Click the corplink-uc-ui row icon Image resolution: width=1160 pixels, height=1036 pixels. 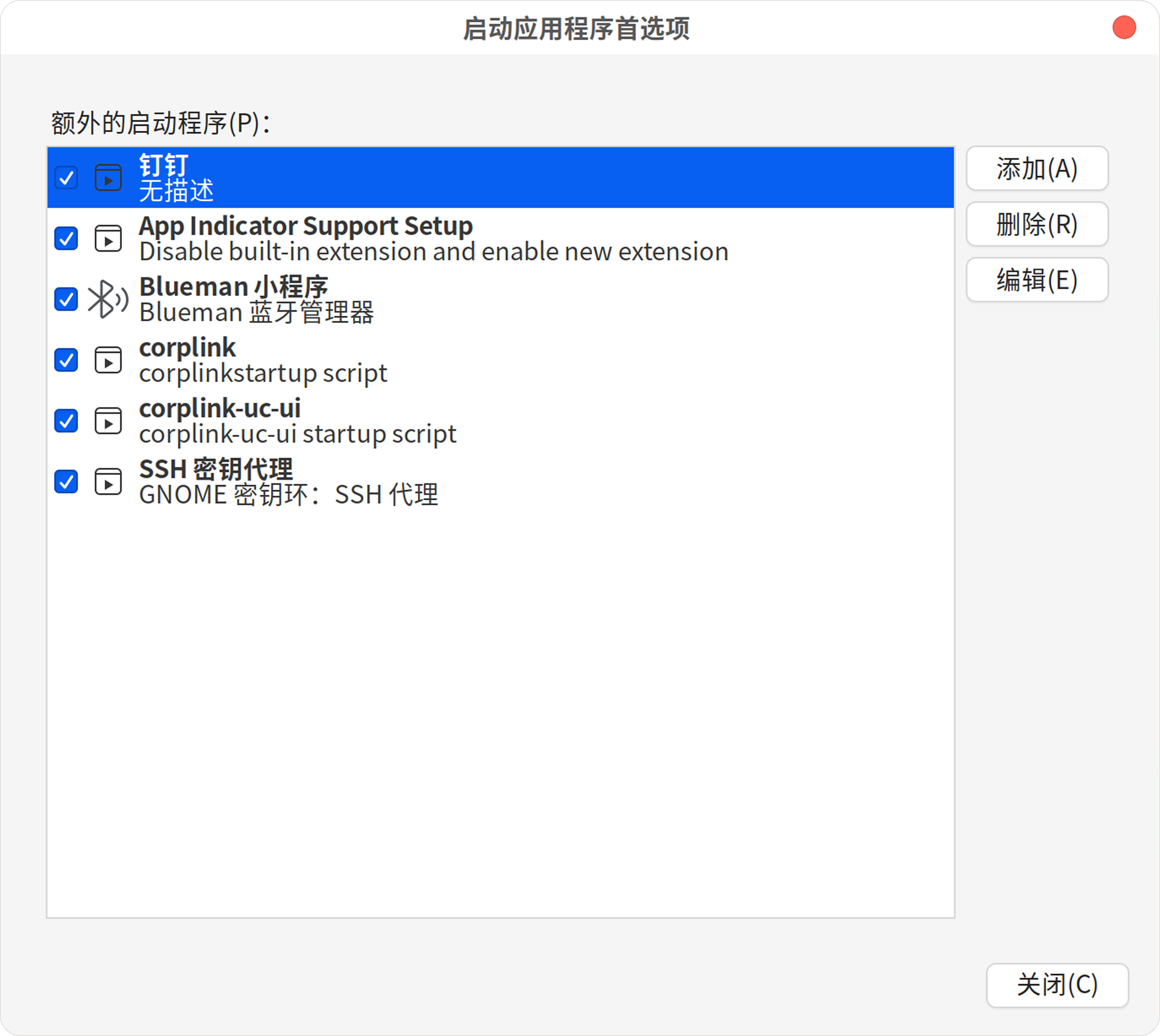108,421
